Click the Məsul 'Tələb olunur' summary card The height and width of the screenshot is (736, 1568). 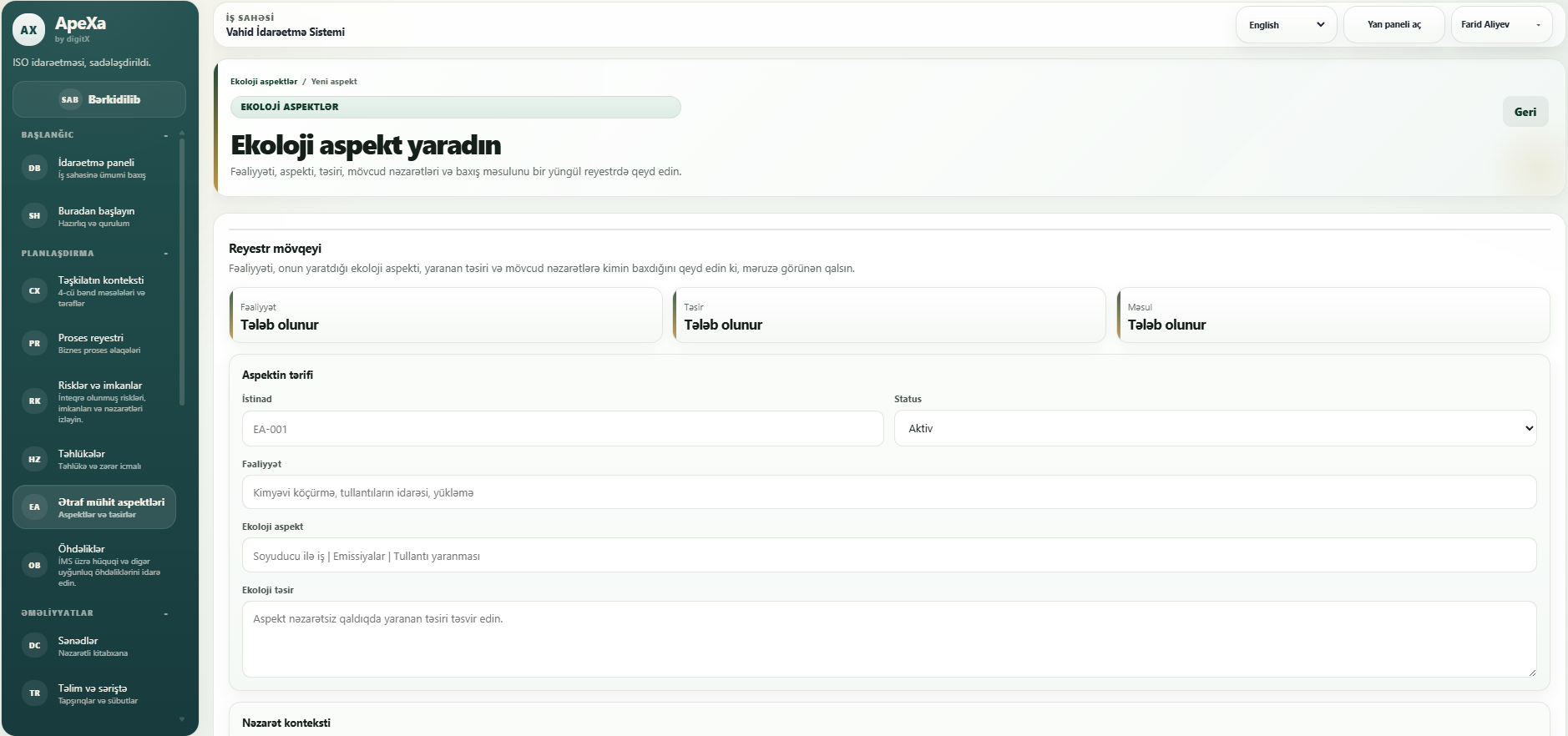tap(1333, 315)
